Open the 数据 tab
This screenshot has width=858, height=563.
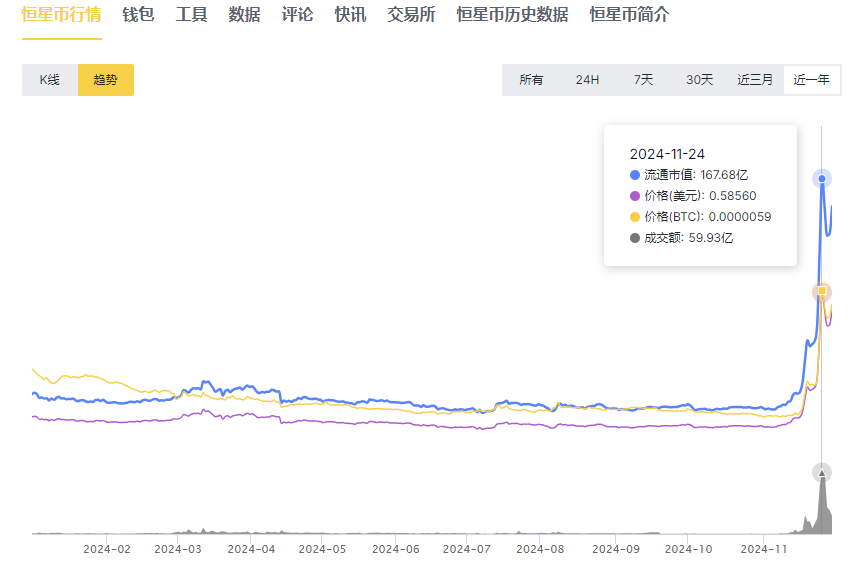click(244, 15)
